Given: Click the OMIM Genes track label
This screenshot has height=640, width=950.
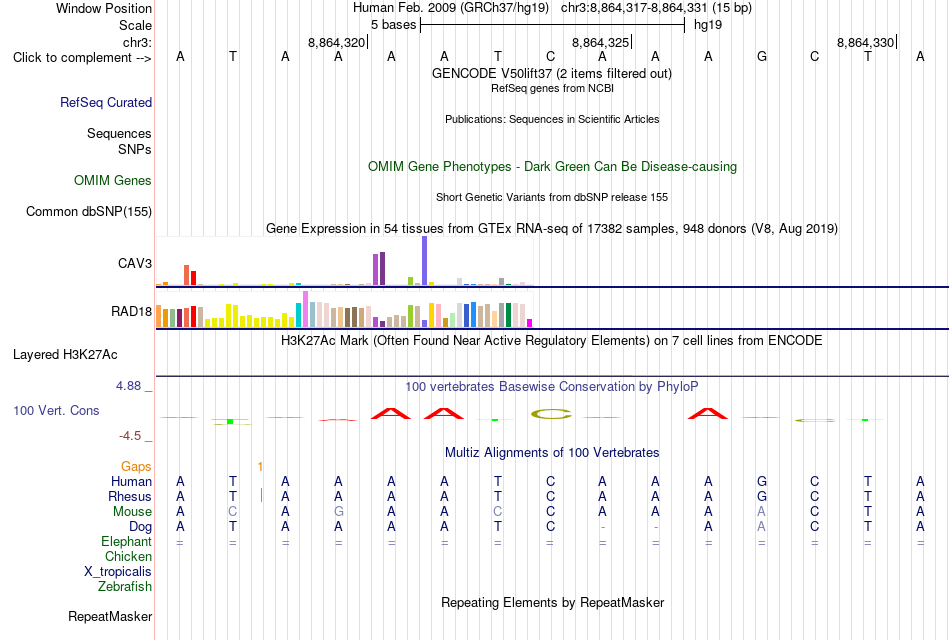Looking at the screenshot, I should (x=113, y=181).
